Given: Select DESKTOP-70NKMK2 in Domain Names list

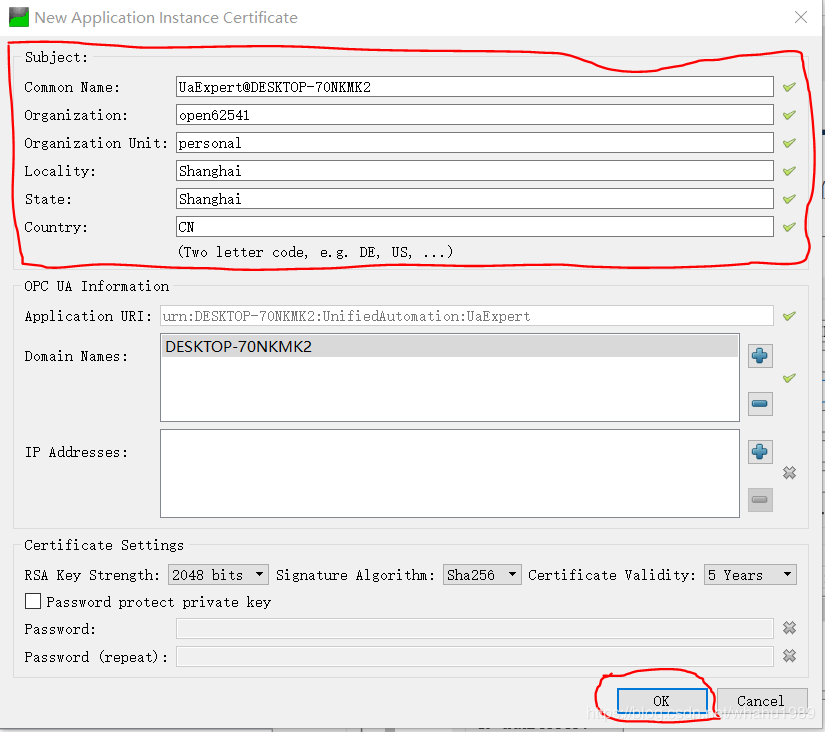Looking at the screenshot, I should point(449,346).
